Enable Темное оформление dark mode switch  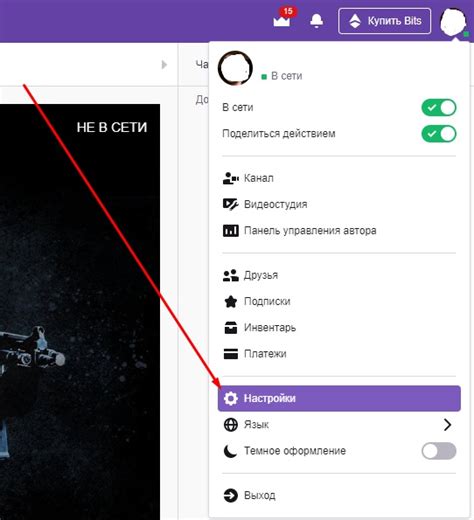tap(439, 451)
